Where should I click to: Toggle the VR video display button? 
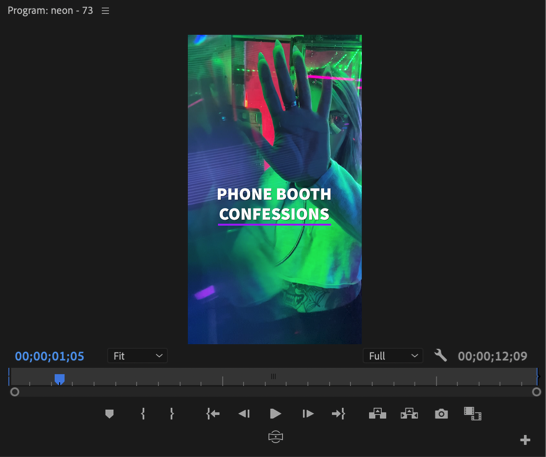click(x=275, y=437)
